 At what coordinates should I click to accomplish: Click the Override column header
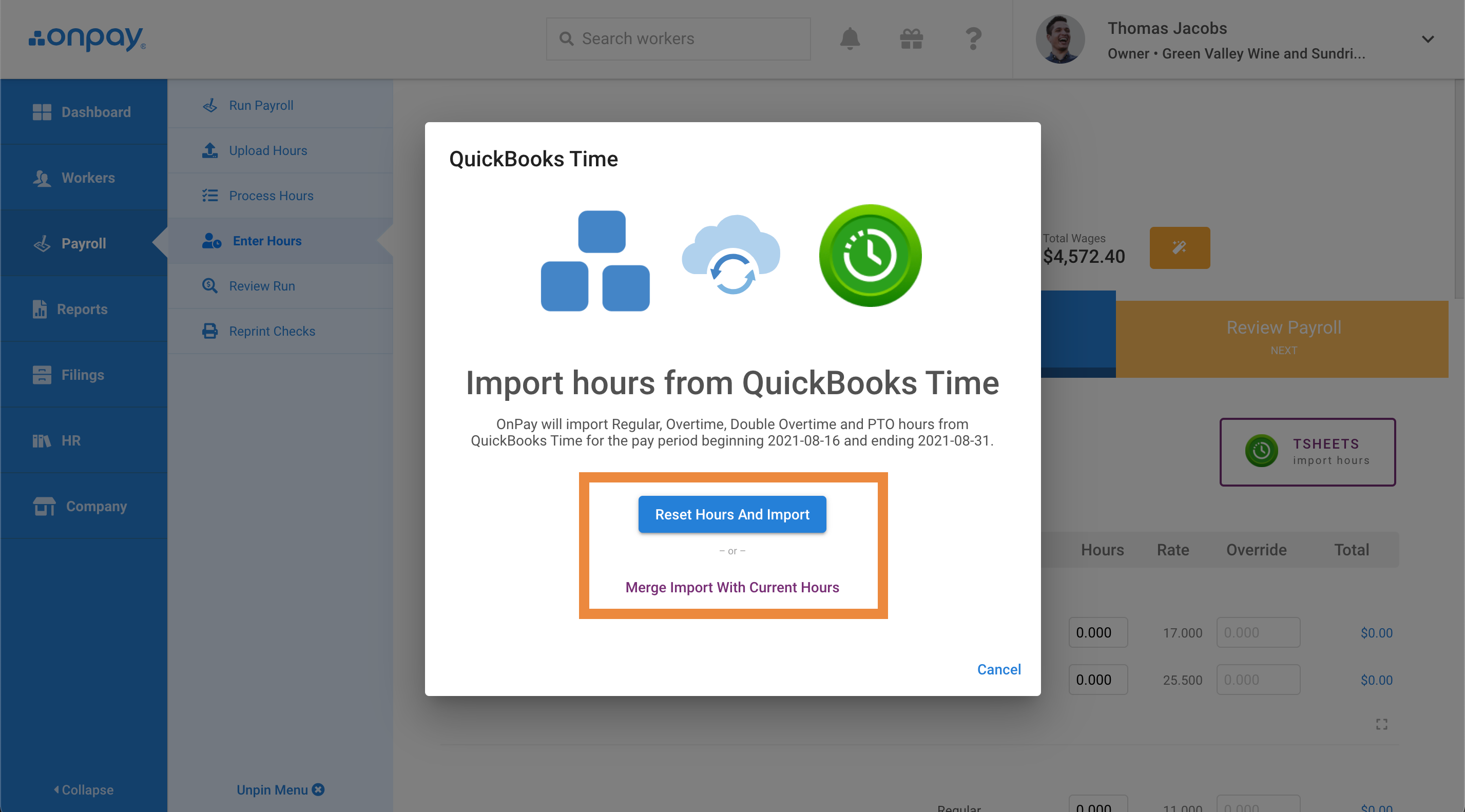click(1256, 550)
